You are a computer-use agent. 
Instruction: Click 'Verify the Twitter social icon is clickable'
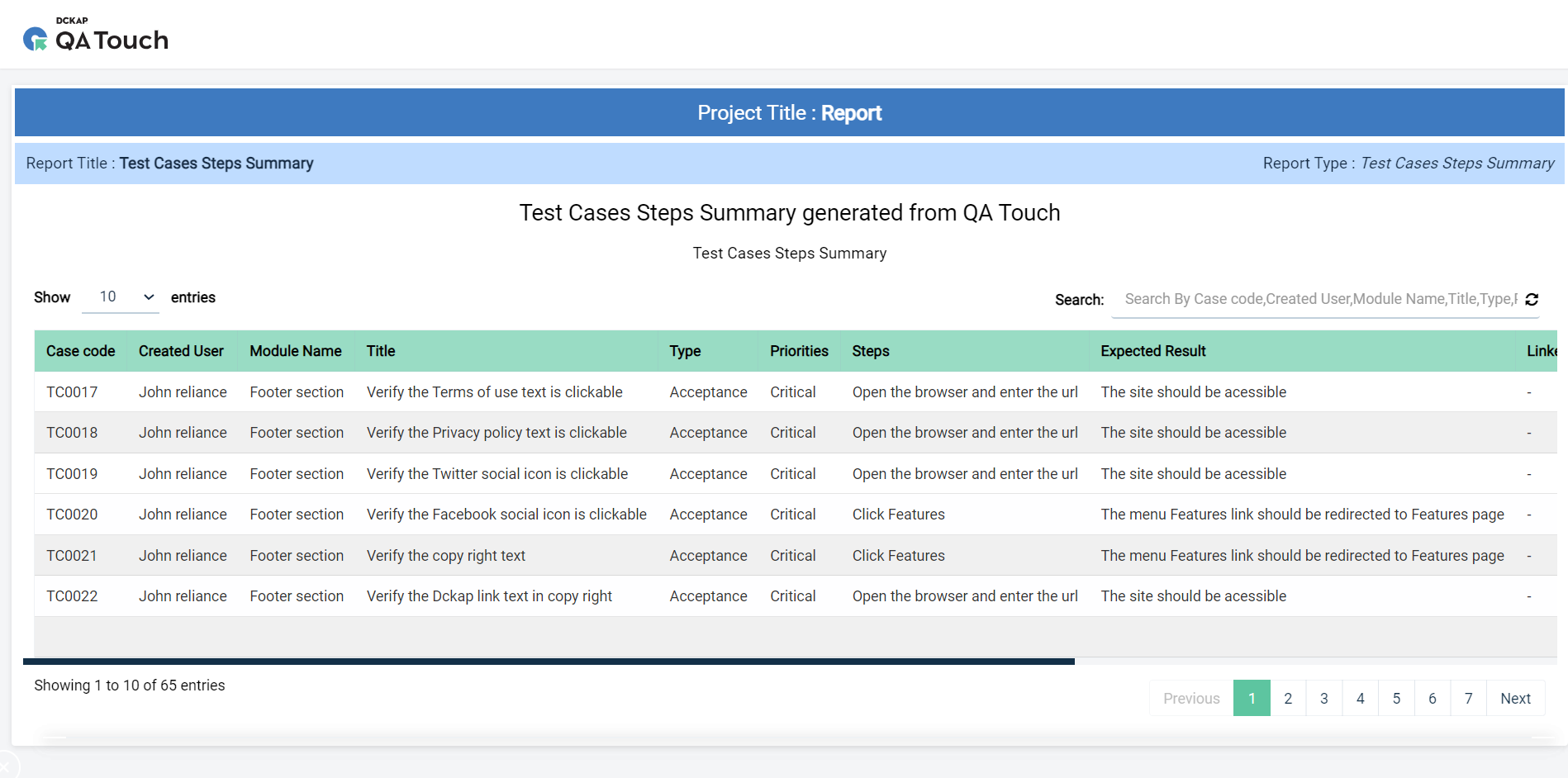497,474
